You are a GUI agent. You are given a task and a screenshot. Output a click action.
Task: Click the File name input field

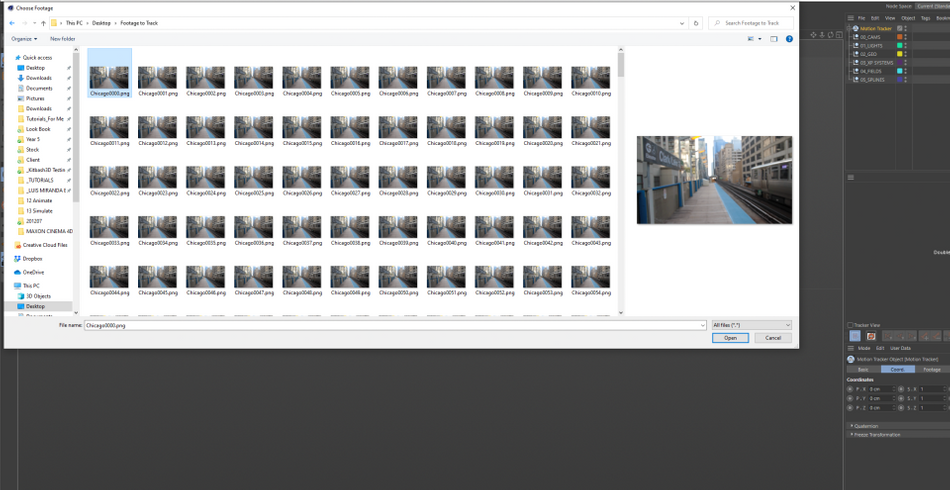[x=395, y=325]
